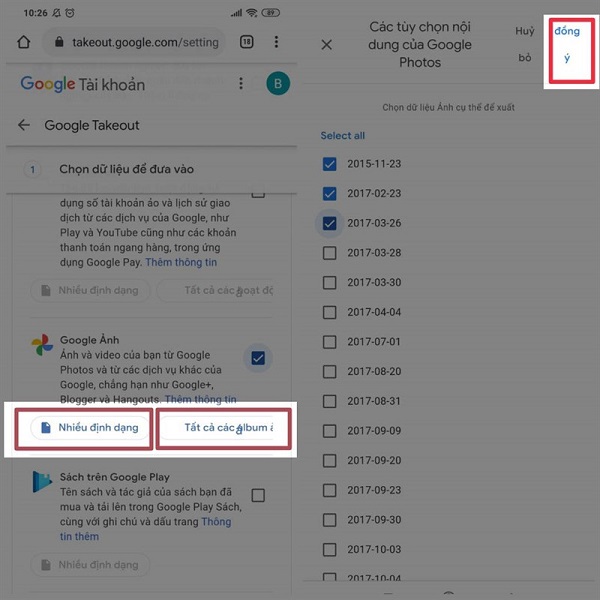Check the 2017-09-30 album
Screen dimensions: 600x600
tap(329, 520)
